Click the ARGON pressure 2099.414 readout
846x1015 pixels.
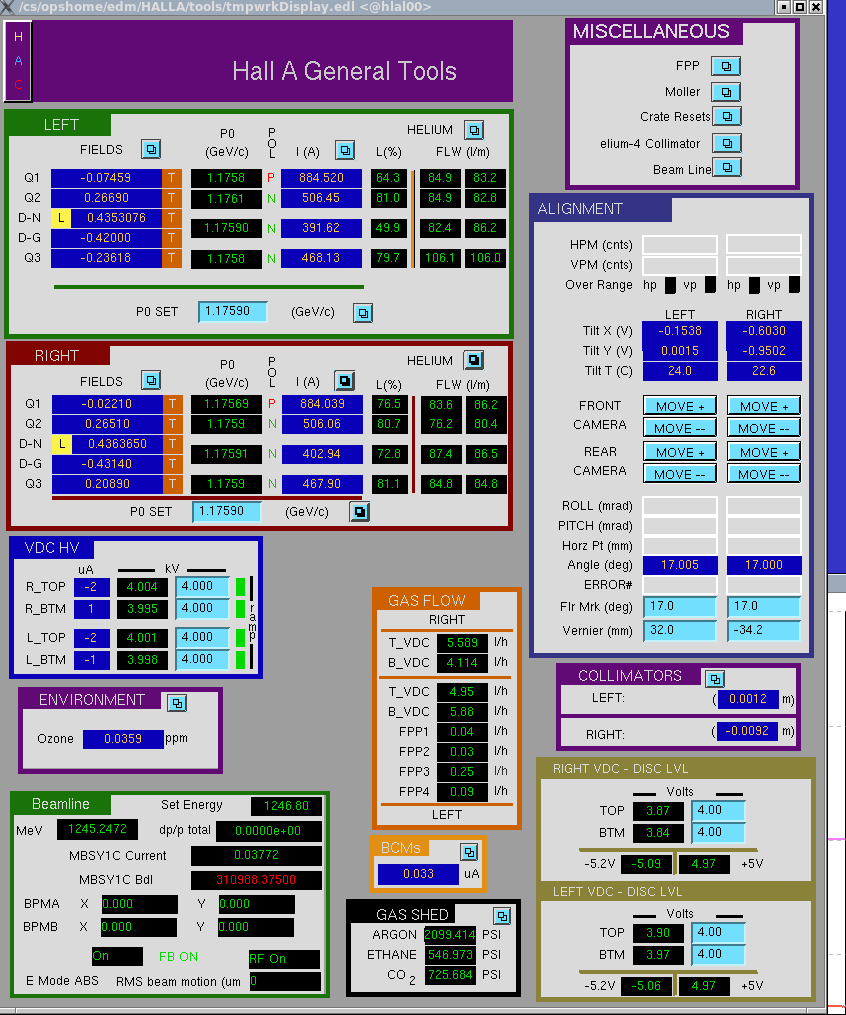click(450, 935)
